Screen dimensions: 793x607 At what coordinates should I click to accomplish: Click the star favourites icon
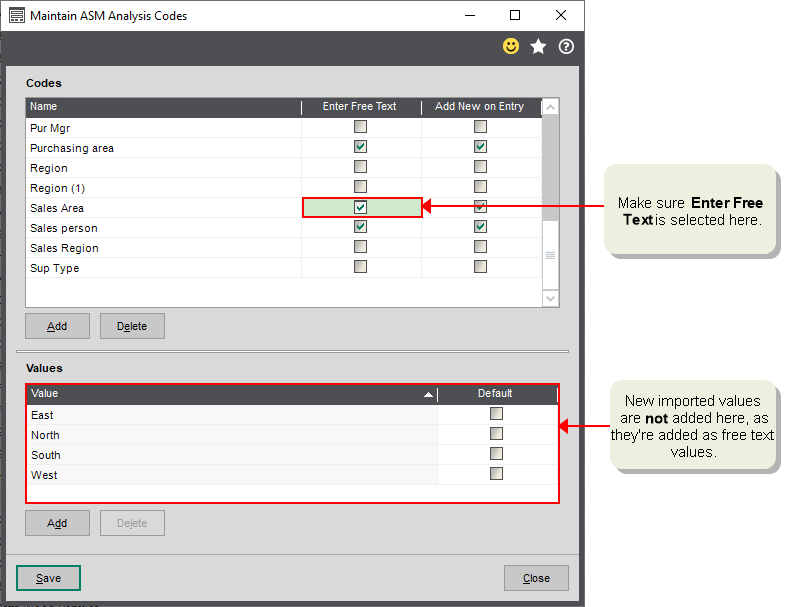coord(538,47)
